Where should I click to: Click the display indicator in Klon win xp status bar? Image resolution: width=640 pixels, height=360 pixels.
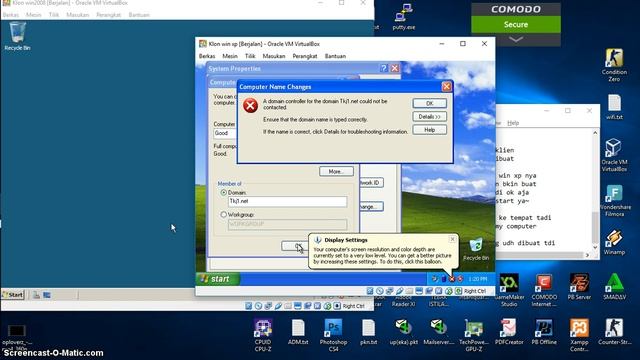click(x=419, y=291)
